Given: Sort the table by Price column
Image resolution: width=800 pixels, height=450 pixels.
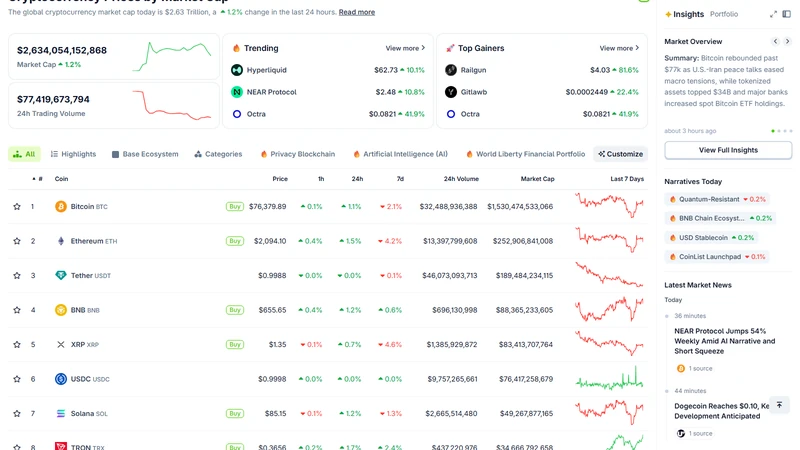Looking at the screenshot, I should pyautogui.click(x=280, y=179).
